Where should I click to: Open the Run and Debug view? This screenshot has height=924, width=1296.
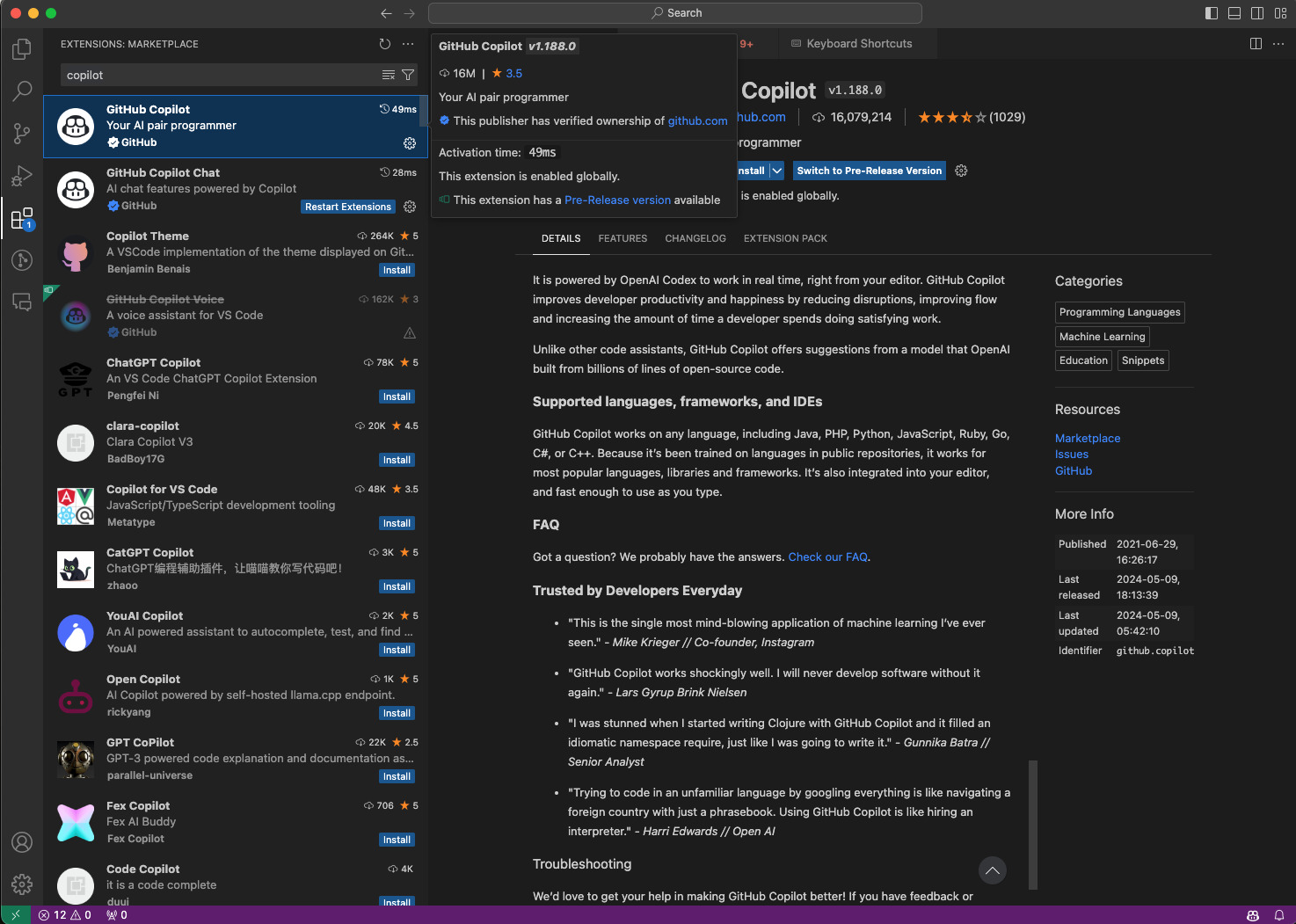point(22,176)
